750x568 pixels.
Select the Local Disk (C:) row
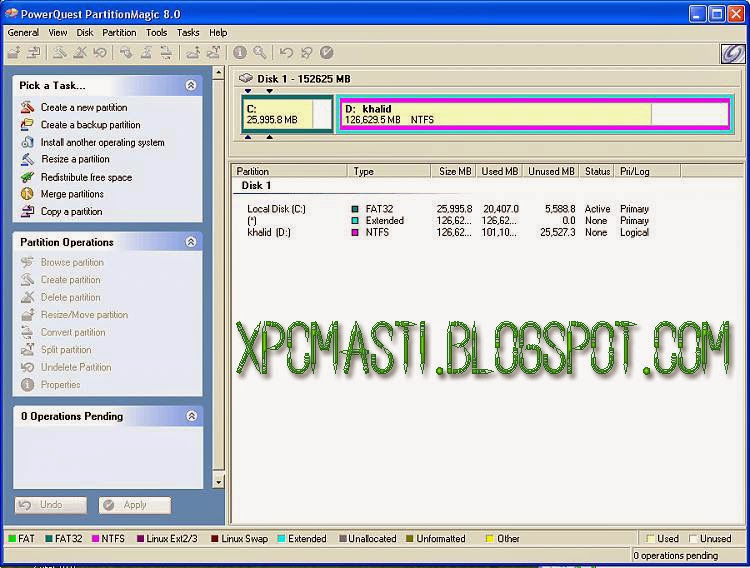[448, 209]
